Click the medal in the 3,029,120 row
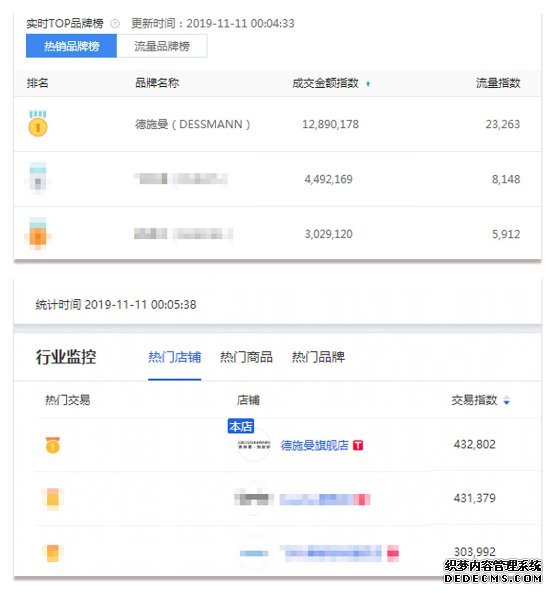Screen dimensions: 553x593 tap(38, 233)
